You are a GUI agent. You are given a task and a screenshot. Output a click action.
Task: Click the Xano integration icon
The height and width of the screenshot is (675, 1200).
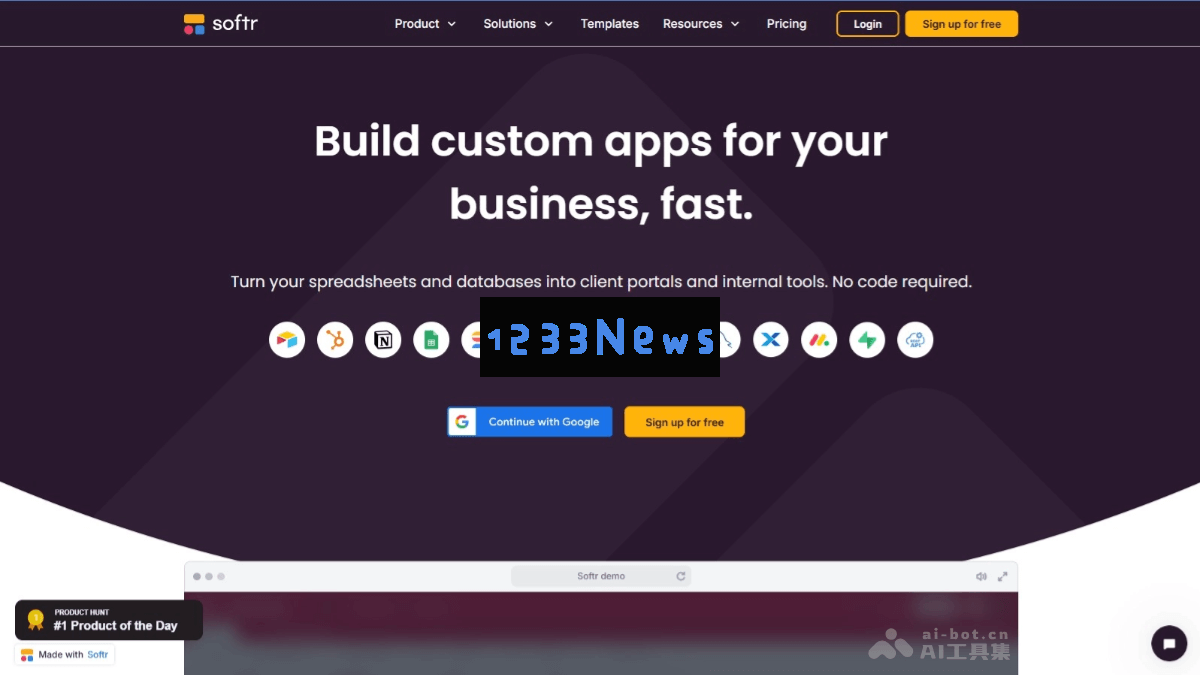(x=771, y=340)
